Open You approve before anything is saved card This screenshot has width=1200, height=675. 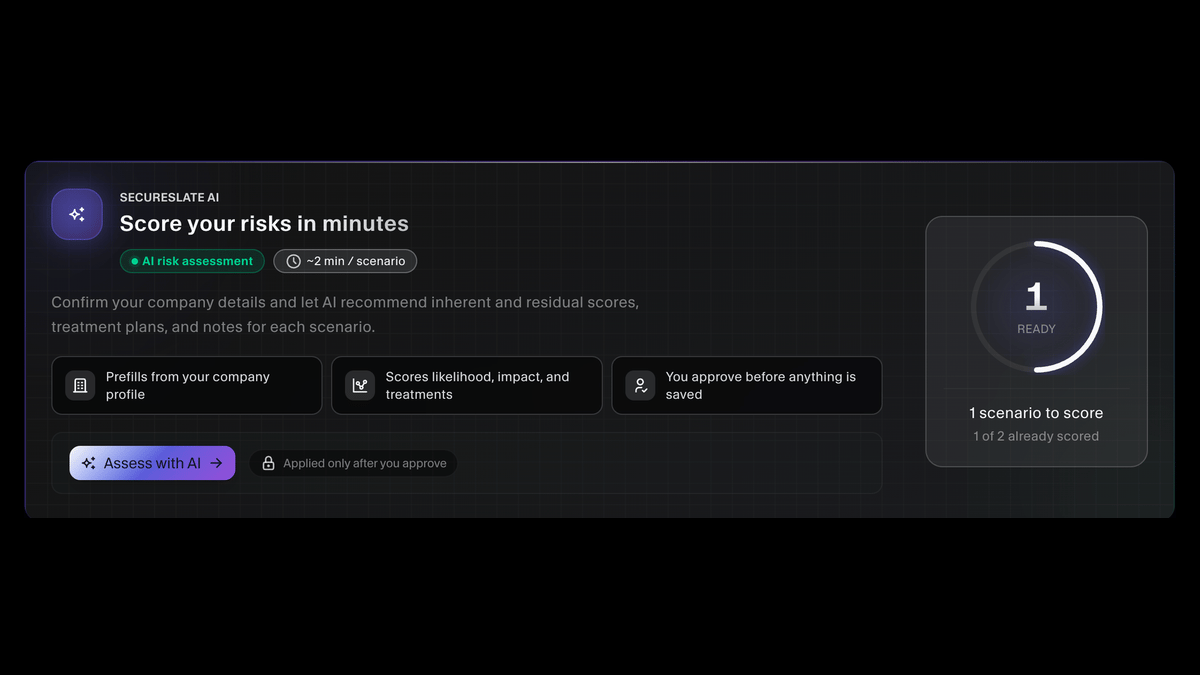[x=747, y=385]
